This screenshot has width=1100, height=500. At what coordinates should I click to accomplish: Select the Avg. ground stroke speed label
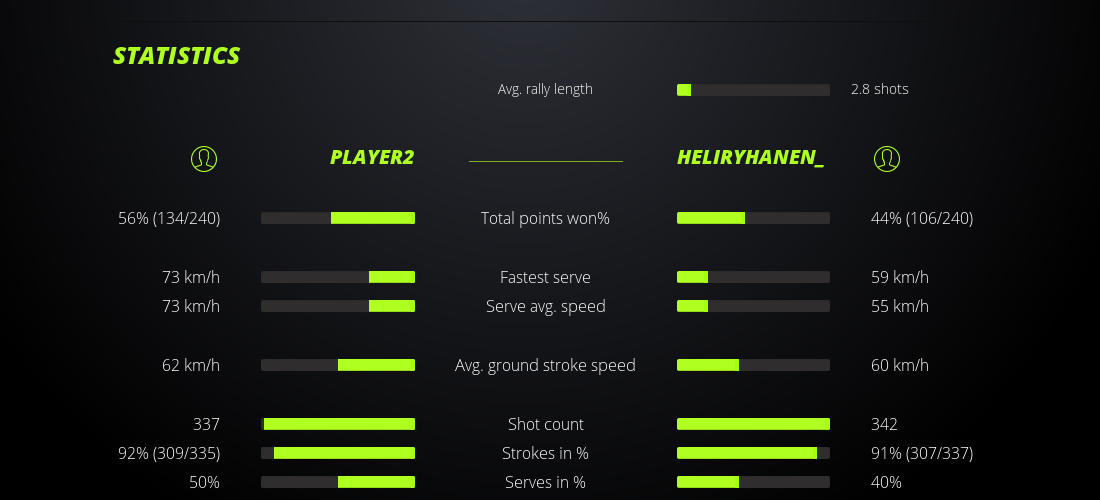(x=545, y=365)
